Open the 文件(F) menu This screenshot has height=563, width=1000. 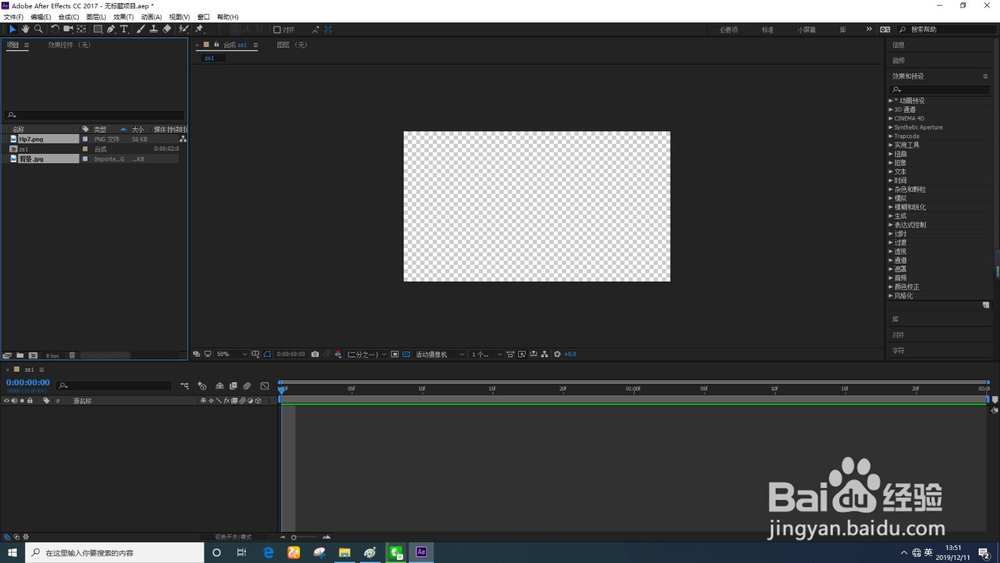(13, 17)
